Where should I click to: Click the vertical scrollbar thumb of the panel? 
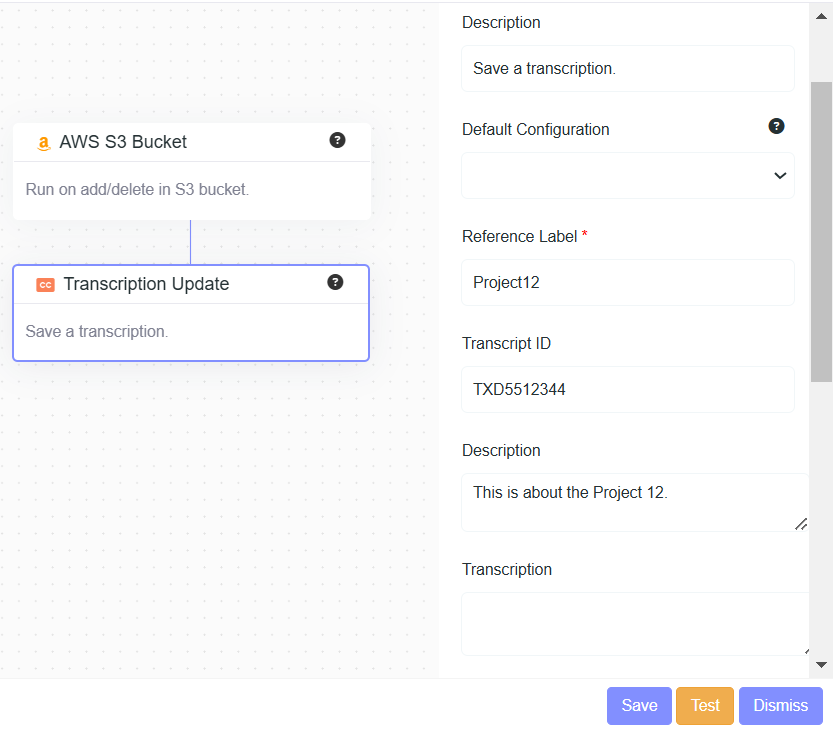click(821, 230)
